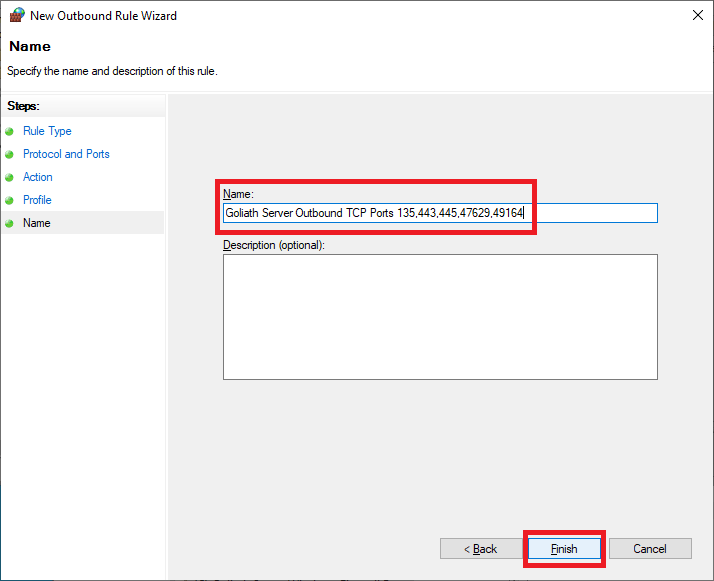Select the Name step in the Steps list

pyautogui.click(x=37, y=223)
